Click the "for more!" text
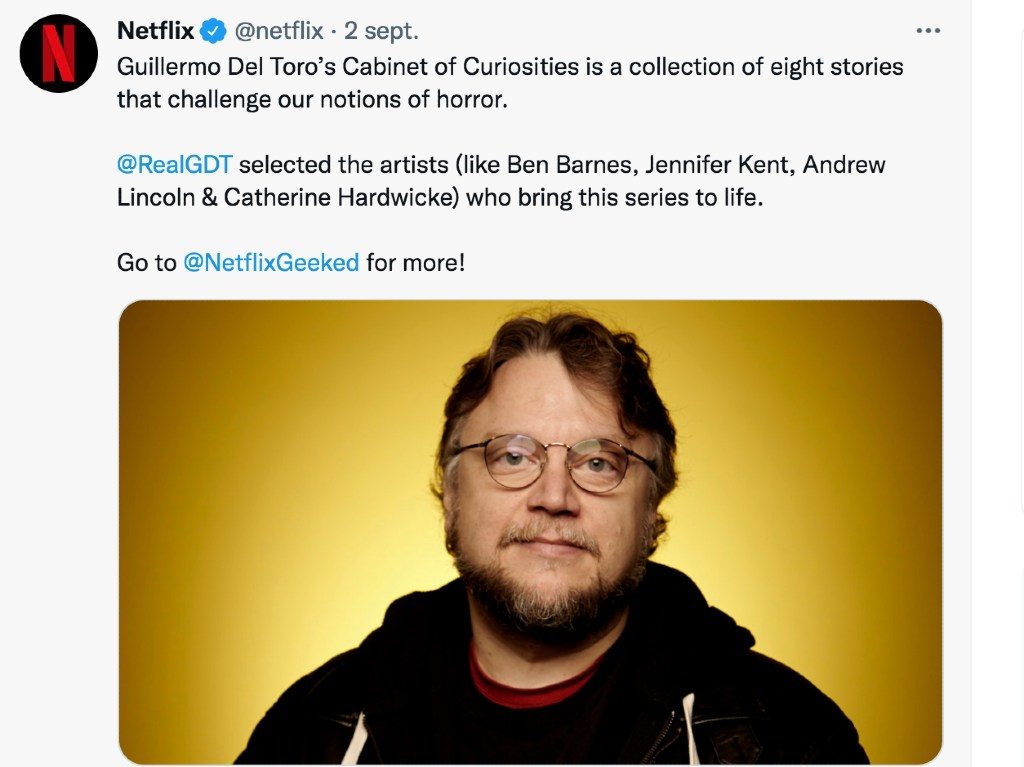 [416, 263]
